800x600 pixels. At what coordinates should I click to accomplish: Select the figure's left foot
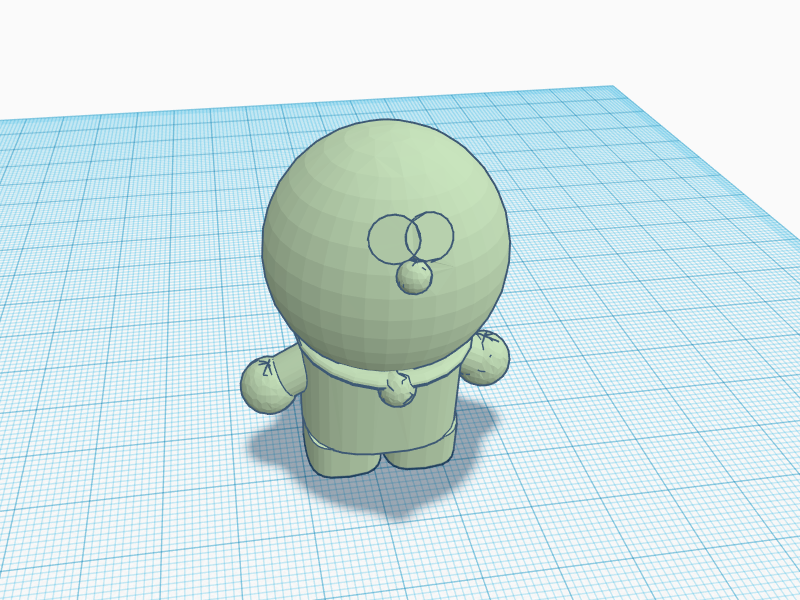click(x=343, y=457)
